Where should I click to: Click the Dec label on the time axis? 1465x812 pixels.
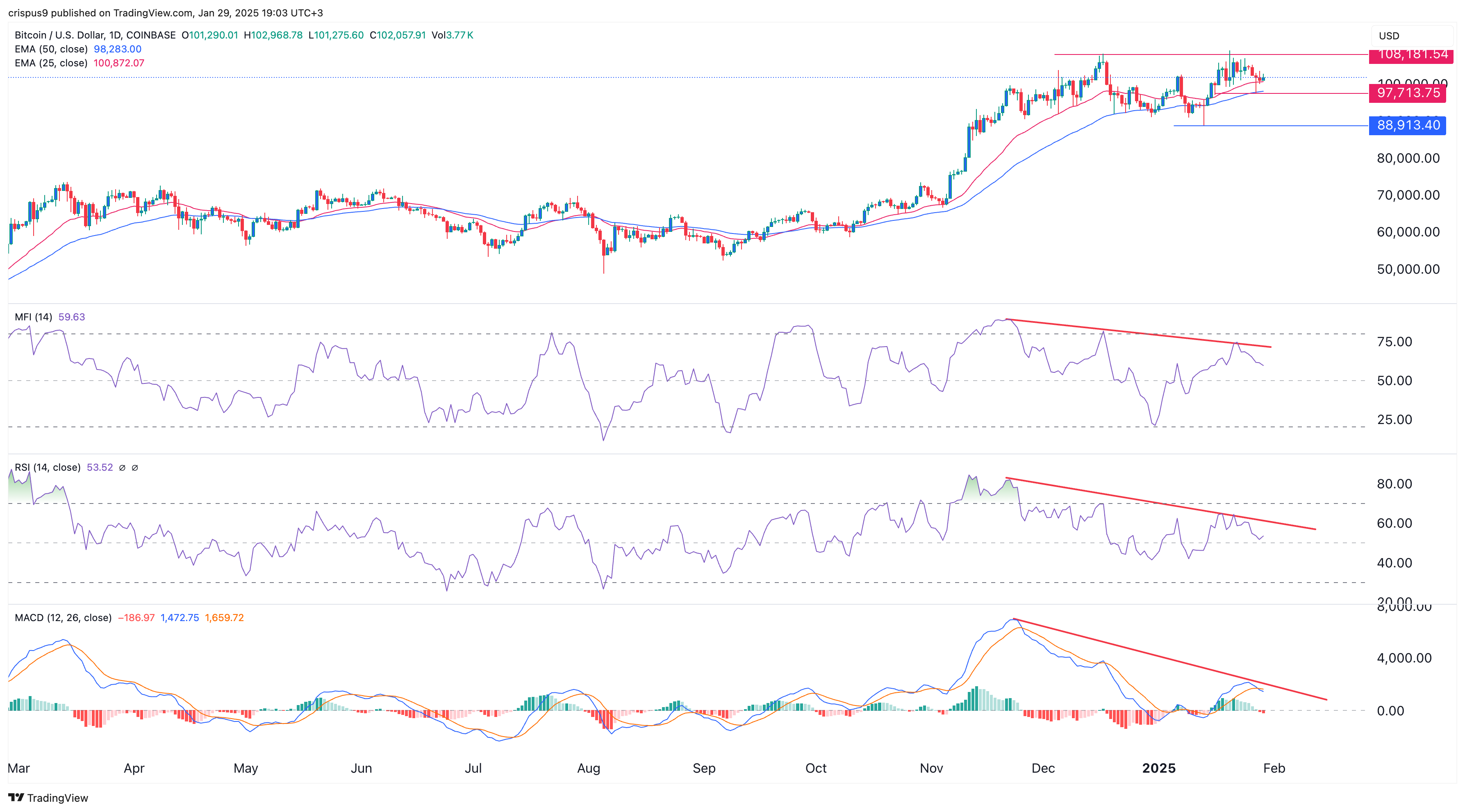click(1043, 768)
